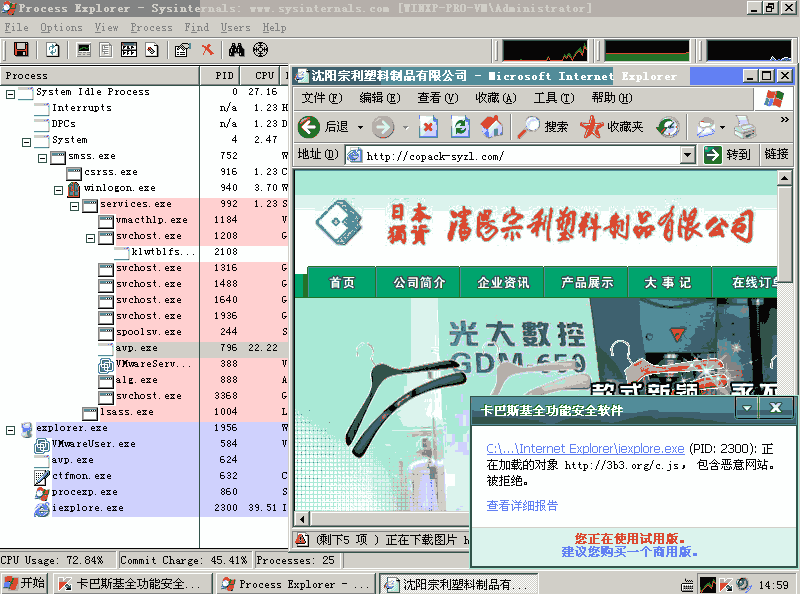The width and height of the screenshot is (800, 594).
Task: Collapse the winlogon.exe tree node
Action: tap(58, 190)
